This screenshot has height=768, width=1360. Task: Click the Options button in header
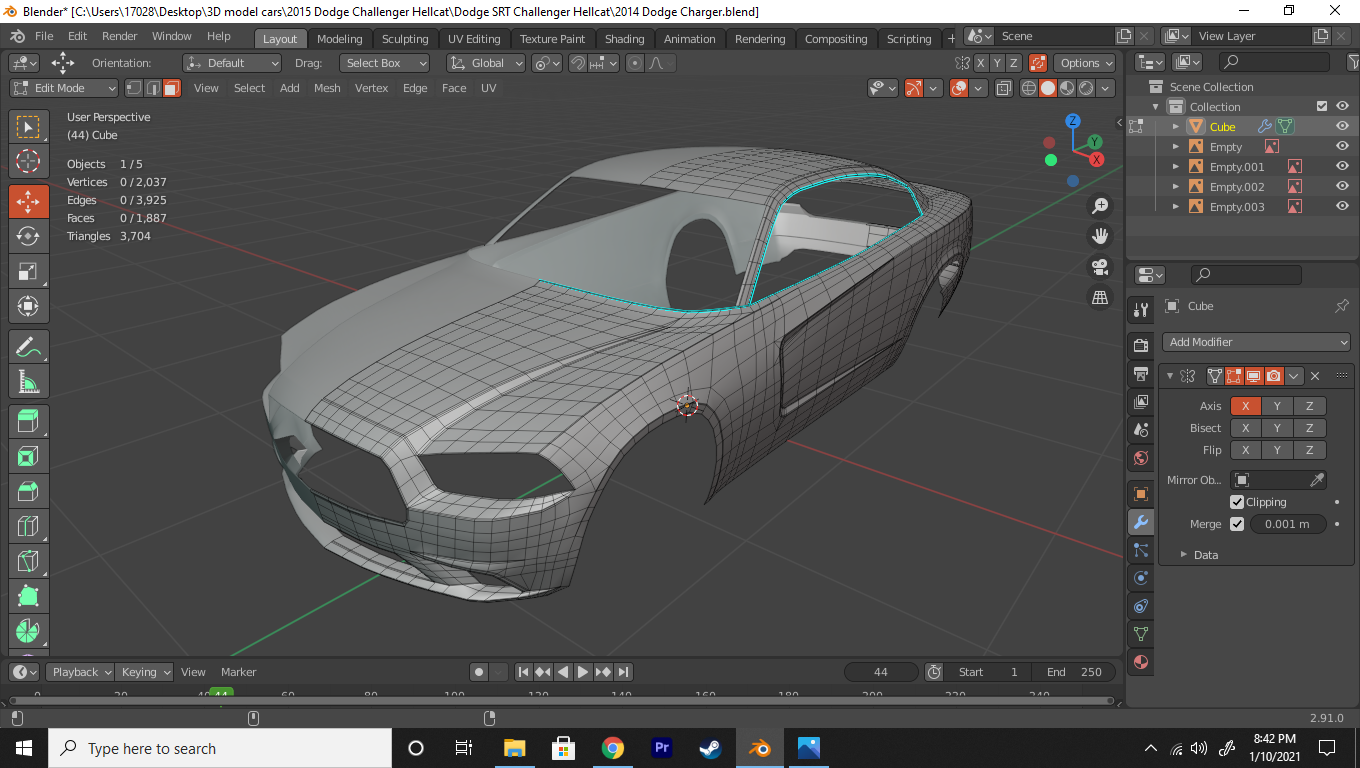pyautogui.click(x=1086, y=63)
